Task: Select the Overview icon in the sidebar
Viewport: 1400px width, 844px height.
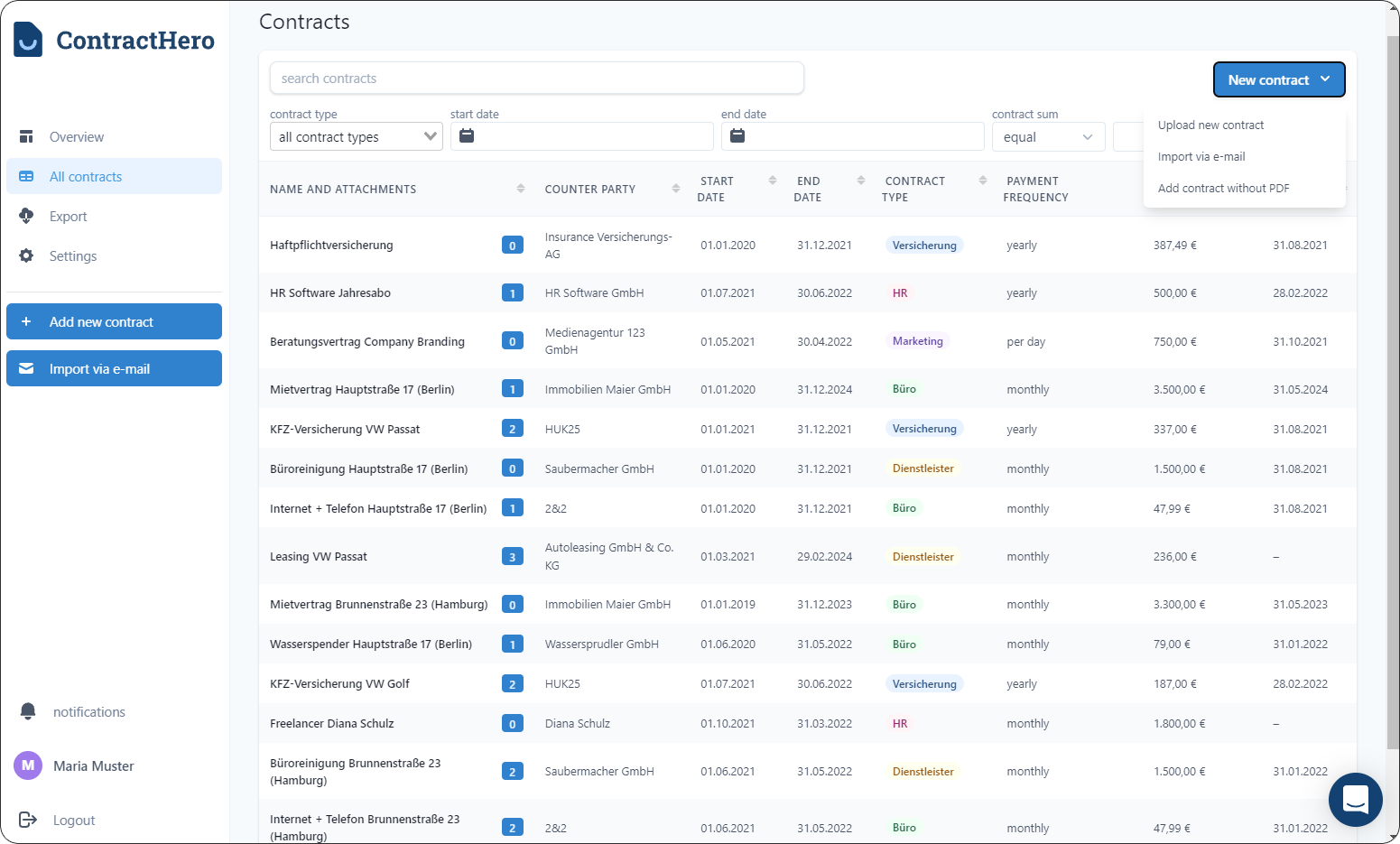Action: coord(27,136)
